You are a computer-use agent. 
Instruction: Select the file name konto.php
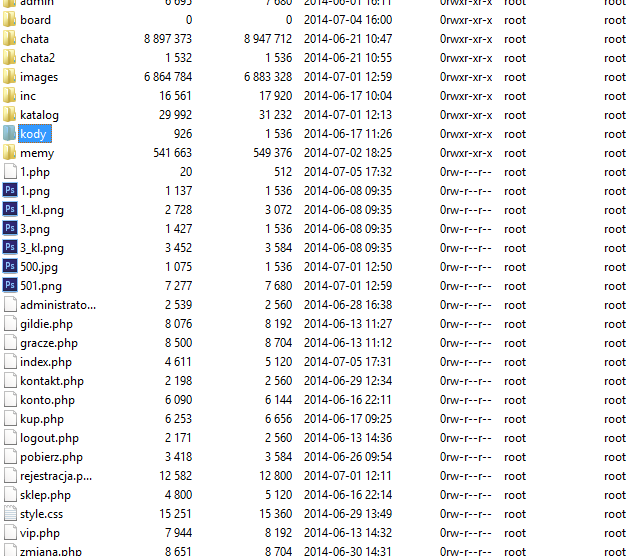click(x=48, y=400)
